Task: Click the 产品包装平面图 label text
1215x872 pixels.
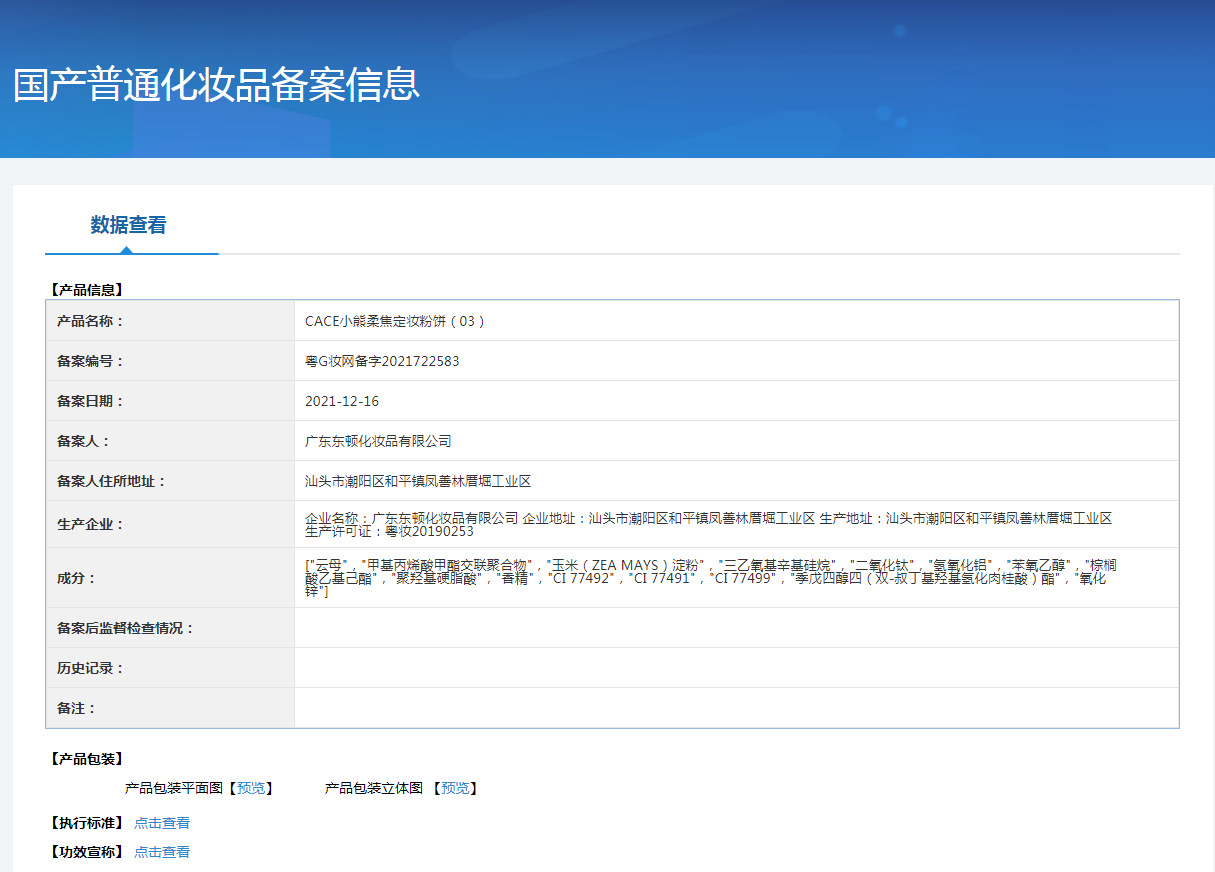Action: [173, 788]
